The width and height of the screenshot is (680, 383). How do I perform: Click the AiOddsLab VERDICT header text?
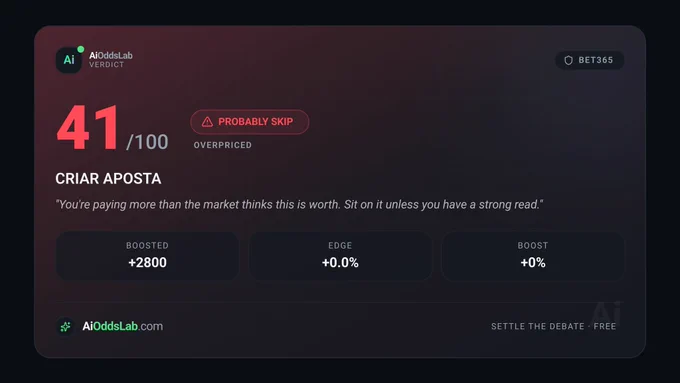pyautogui.click(x=111, y=60)
